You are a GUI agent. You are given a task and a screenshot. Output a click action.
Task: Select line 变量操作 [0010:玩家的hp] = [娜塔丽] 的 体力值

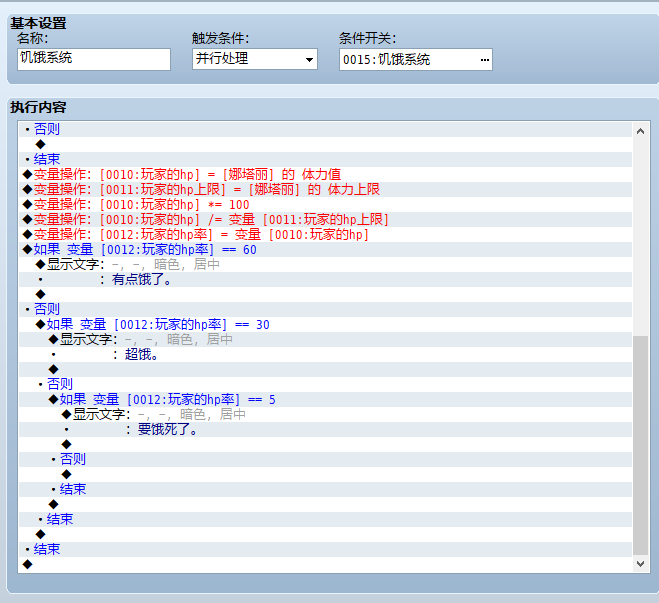325,174
